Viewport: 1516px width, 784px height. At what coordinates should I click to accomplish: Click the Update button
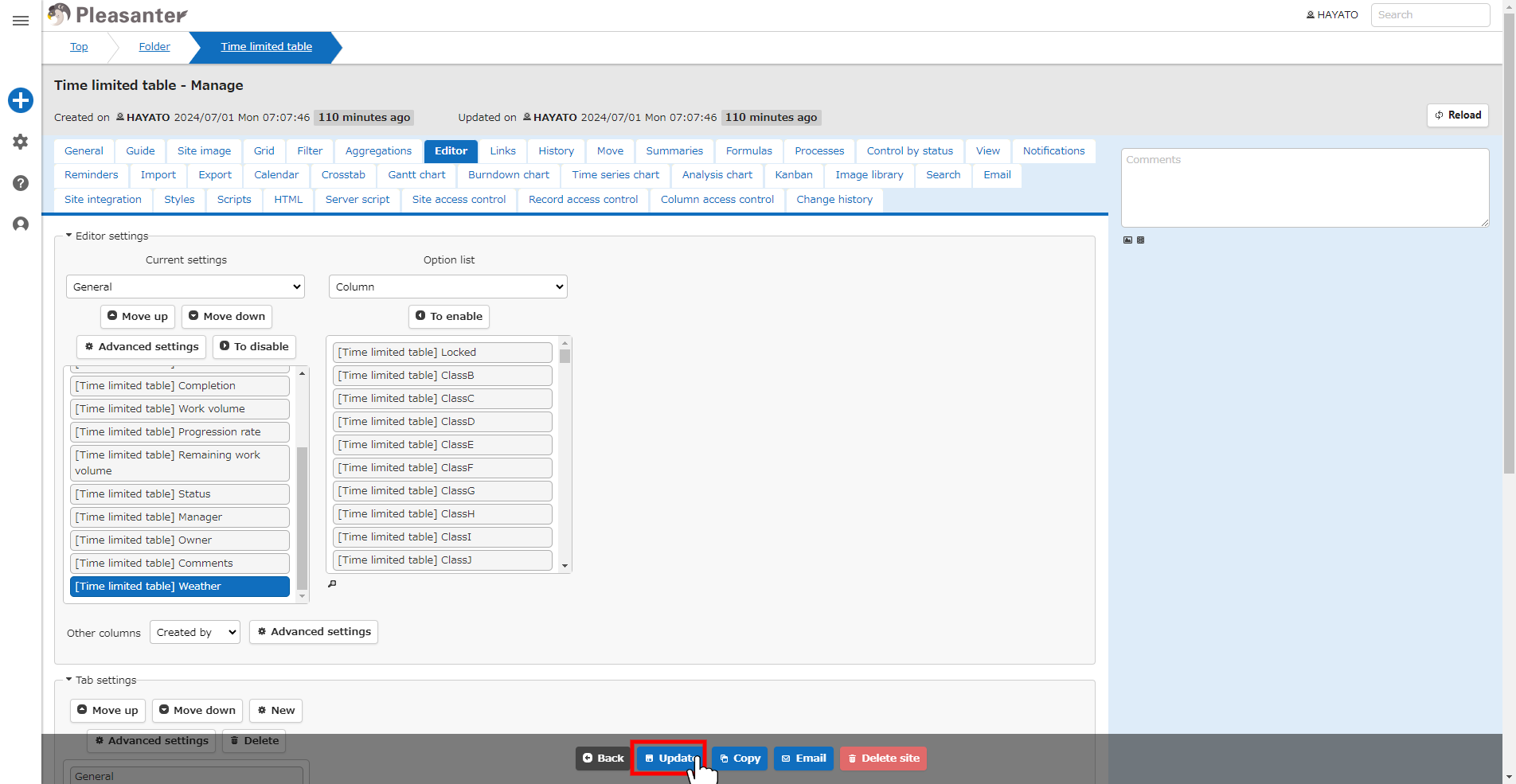670,759
